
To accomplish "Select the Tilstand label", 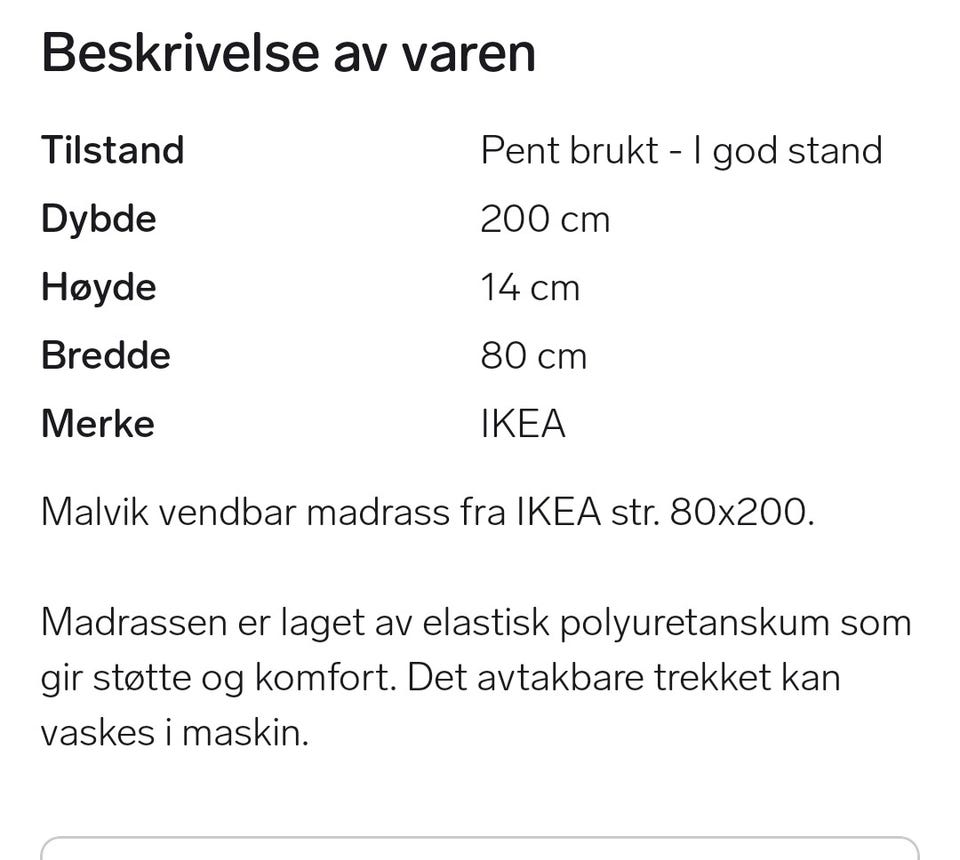I will 112,151.
